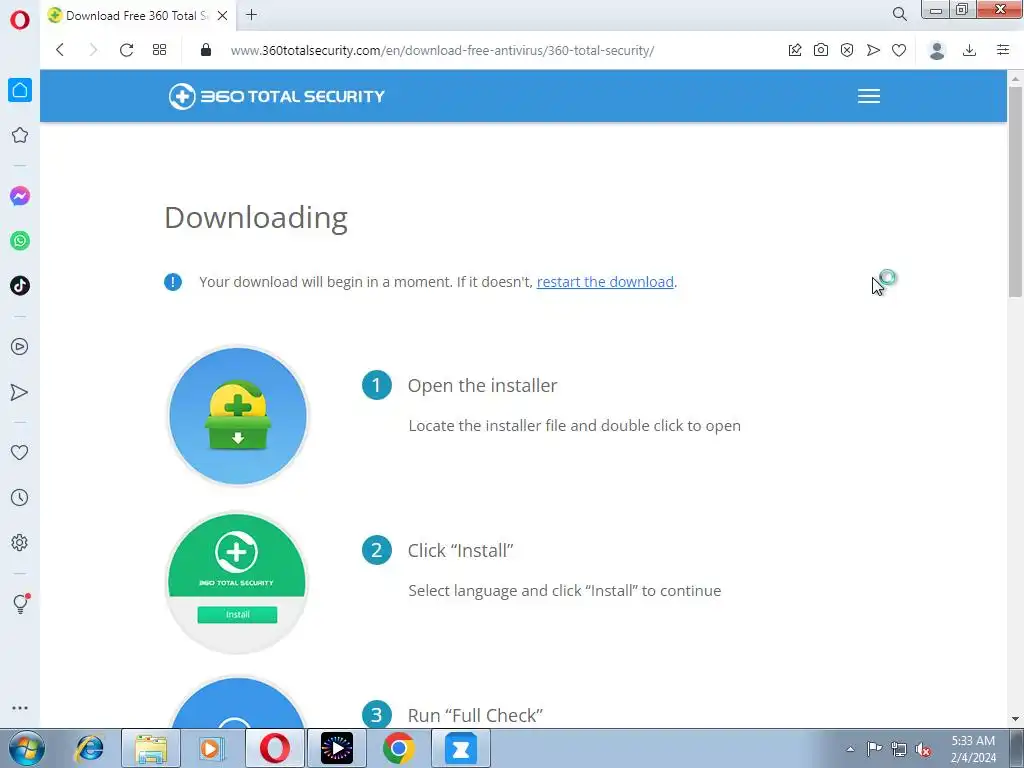This screenshot has height=768, width=1024.
Task: Take a snapshot with the camera icon
Action: pyautogui.click(x=821, y=50)
